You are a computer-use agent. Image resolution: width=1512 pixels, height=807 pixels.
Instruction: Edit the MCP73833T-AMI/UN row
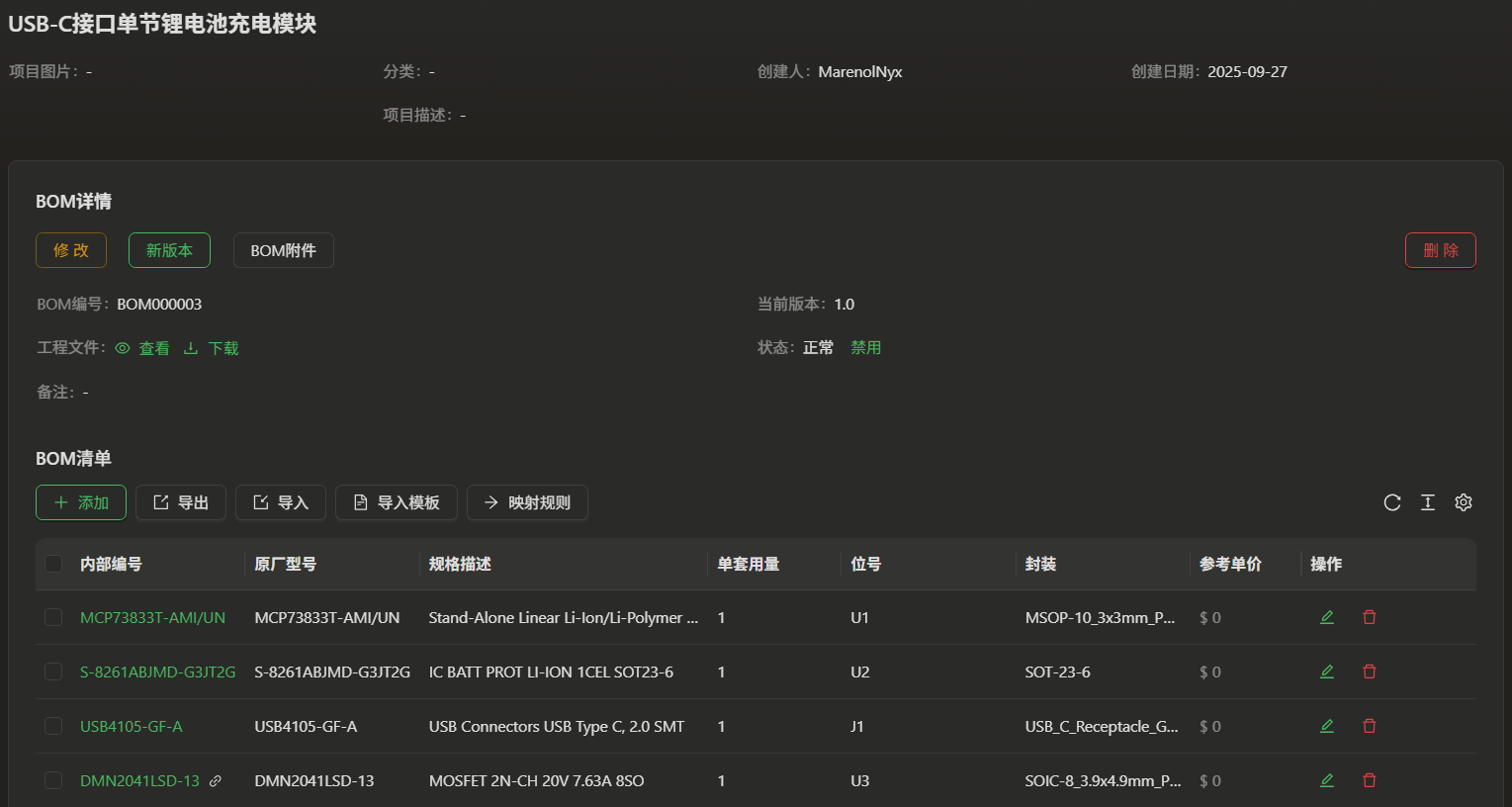coord(1327,617)
